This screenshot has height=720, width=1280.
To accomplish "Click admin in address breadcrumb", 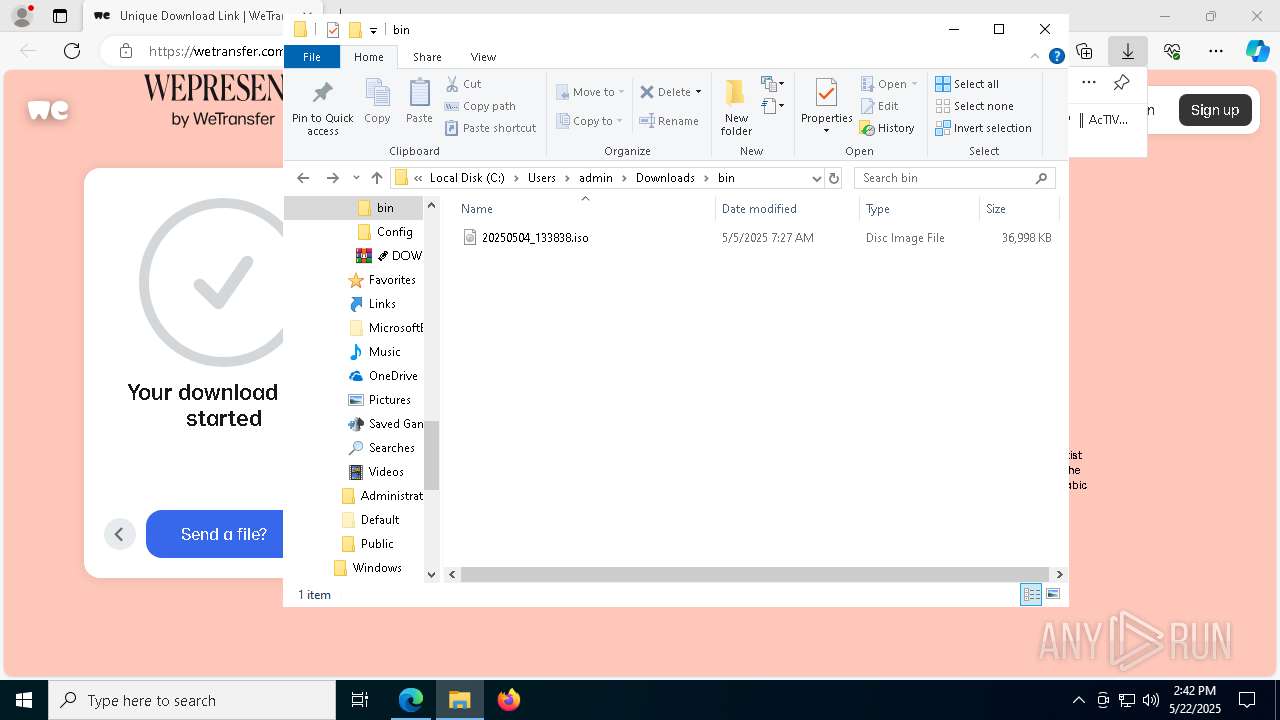I will tap(595, 178).
